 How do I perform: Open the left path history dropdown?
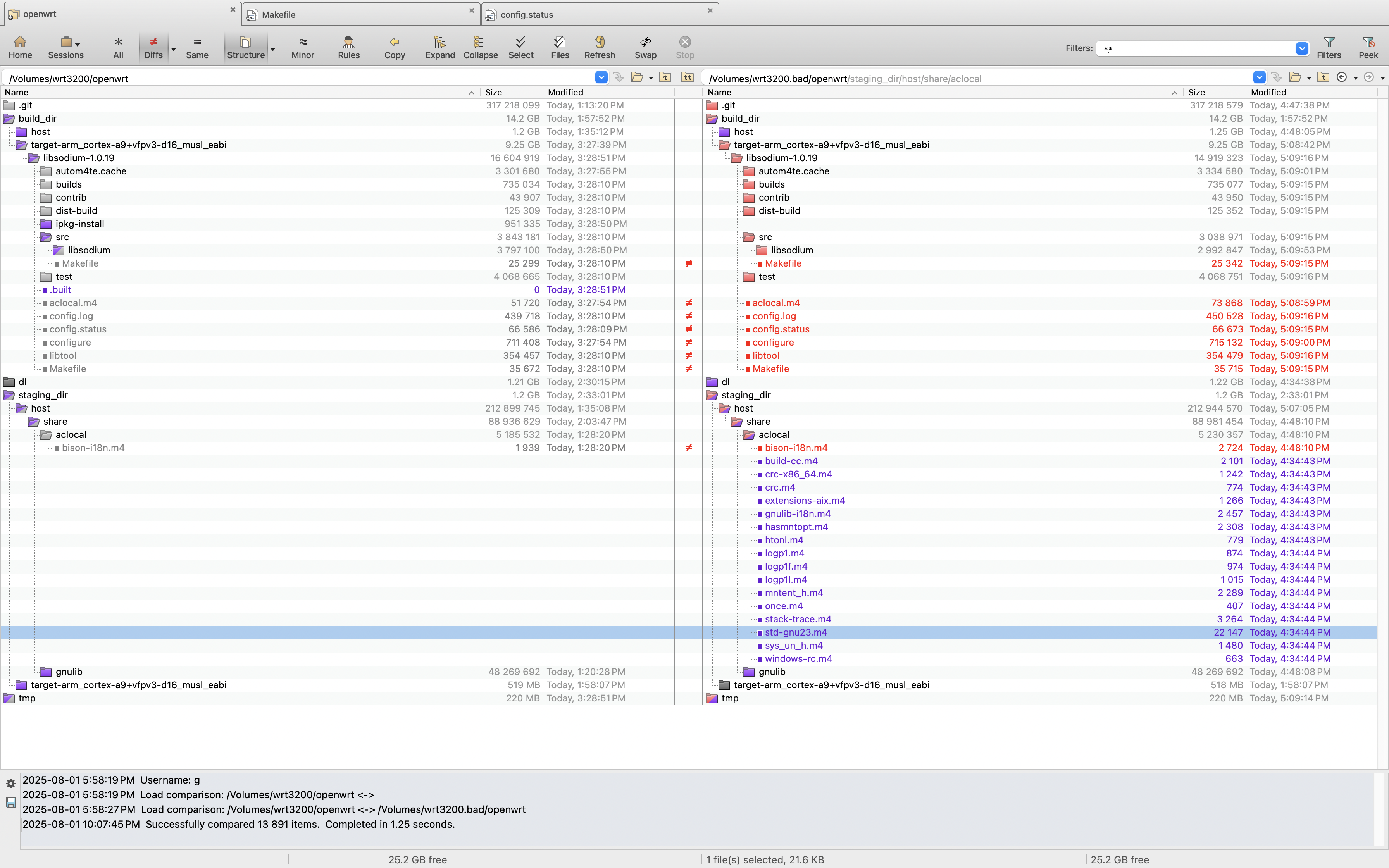[x=601, y=77]
